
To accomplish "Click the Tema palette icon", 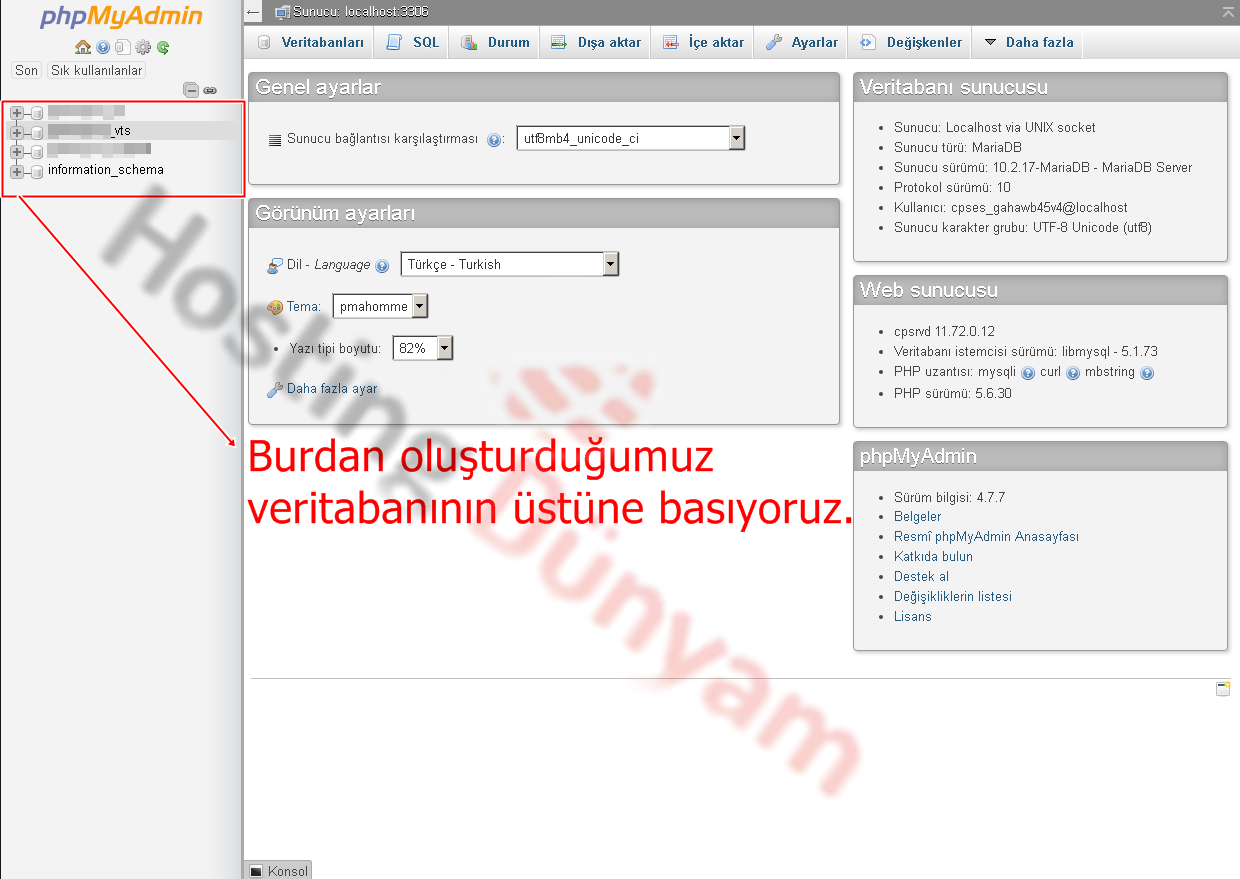I will coord(275,307).
